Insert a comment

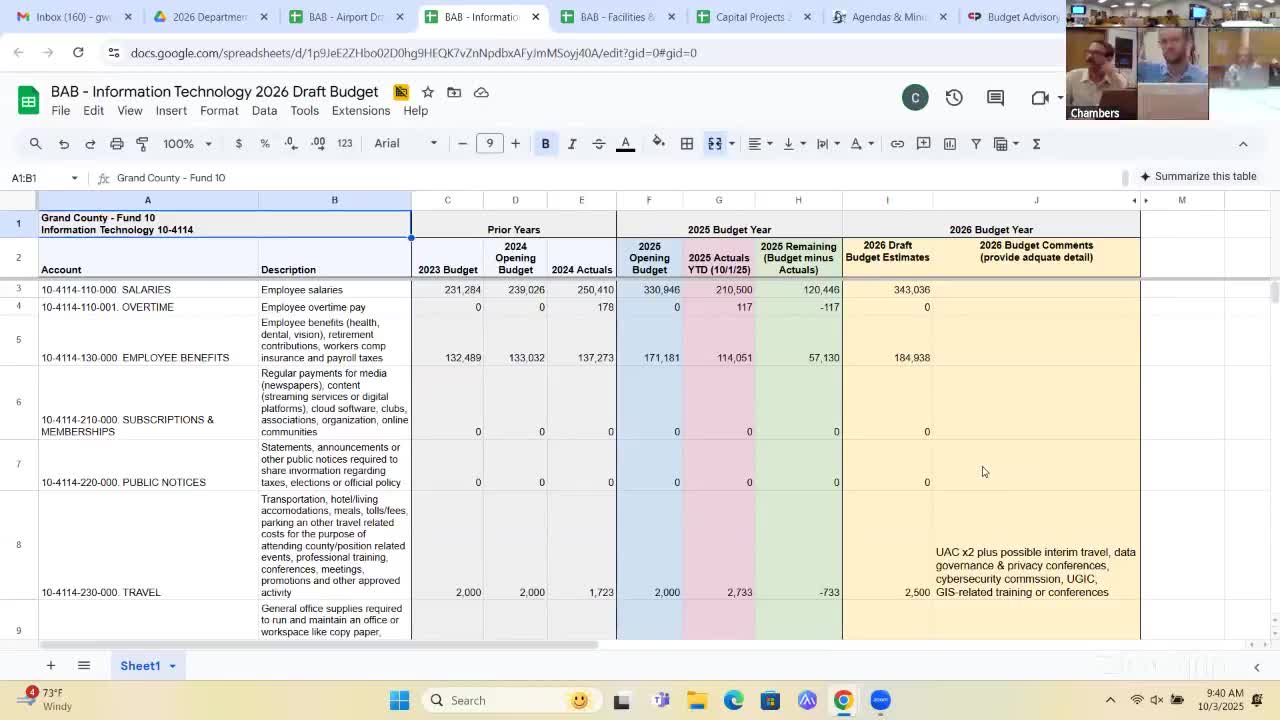pos(923,144)
